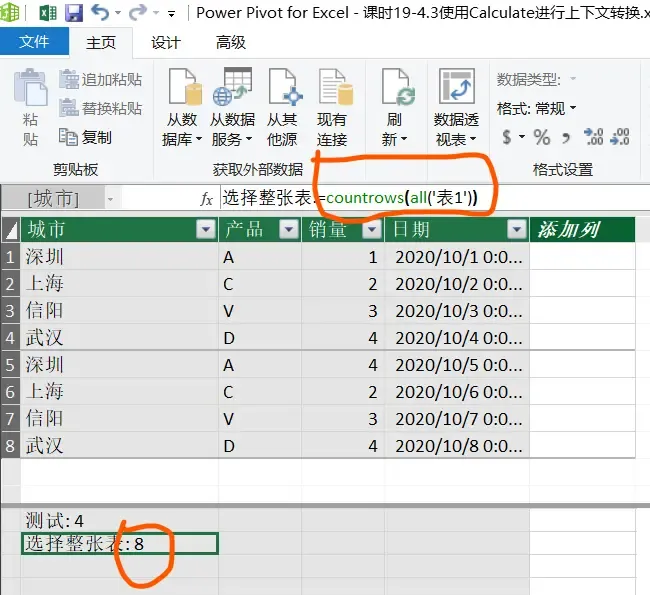This screenshot has height=595, width=650.
Task: Click the thousands separator comma icon
Action: [565, 138]
